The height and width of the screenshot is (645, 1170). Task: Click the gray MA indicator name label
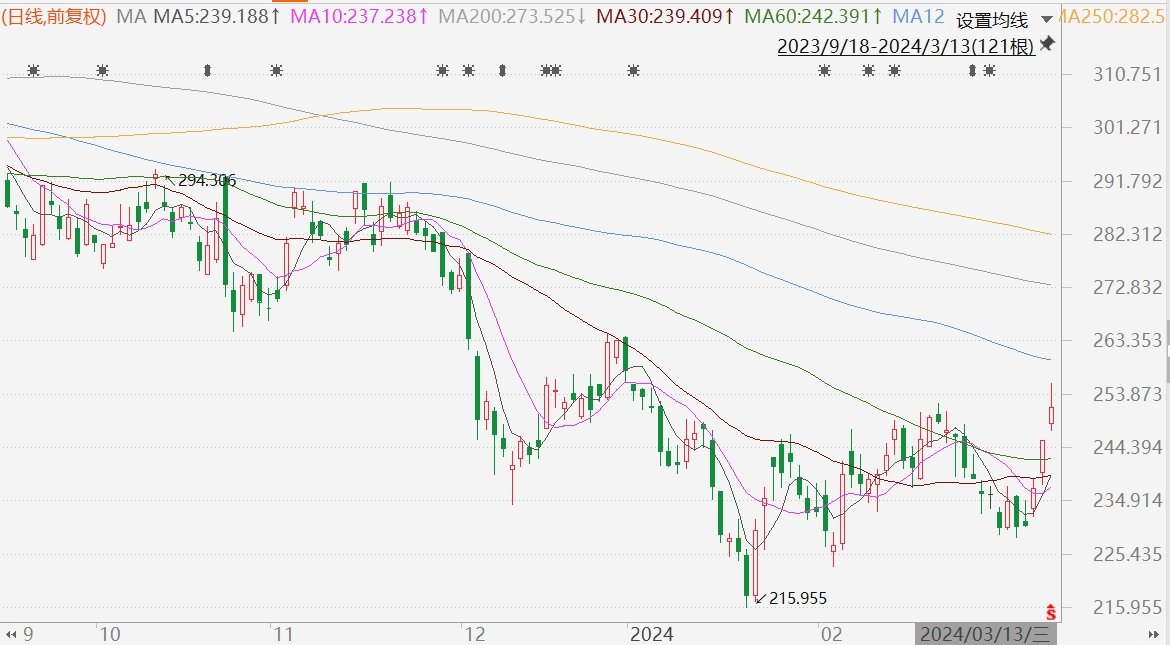point(131,16)
